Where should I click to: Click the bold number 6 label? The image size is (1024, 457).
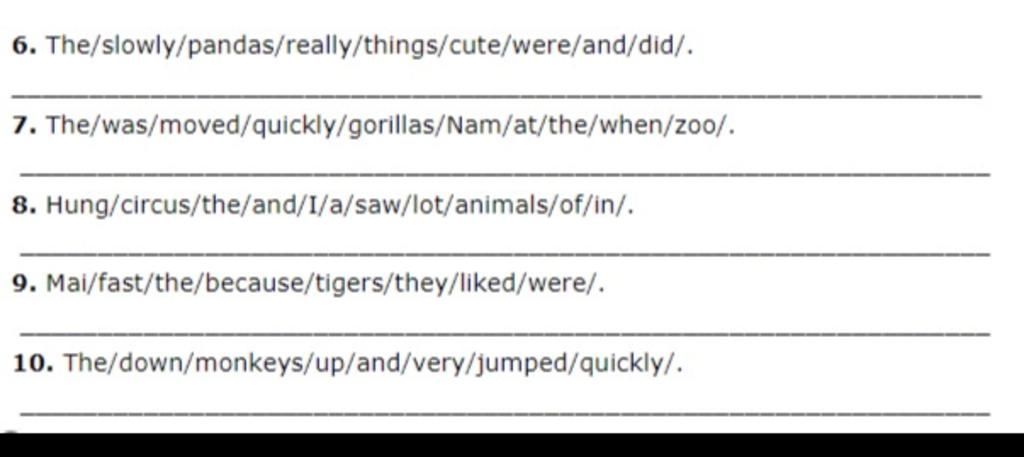[24, 46]
